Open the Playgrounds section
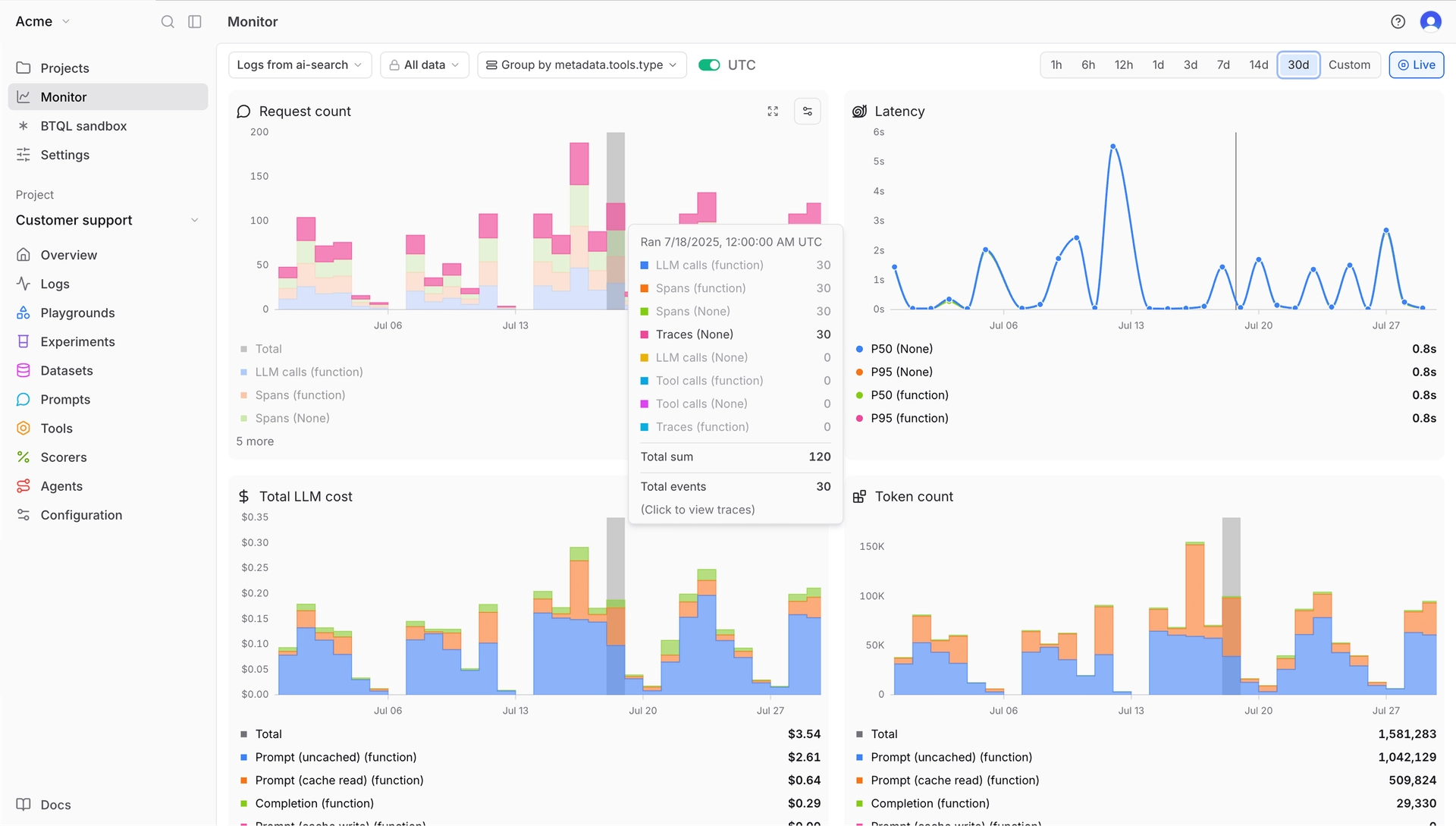 (77, 312)
